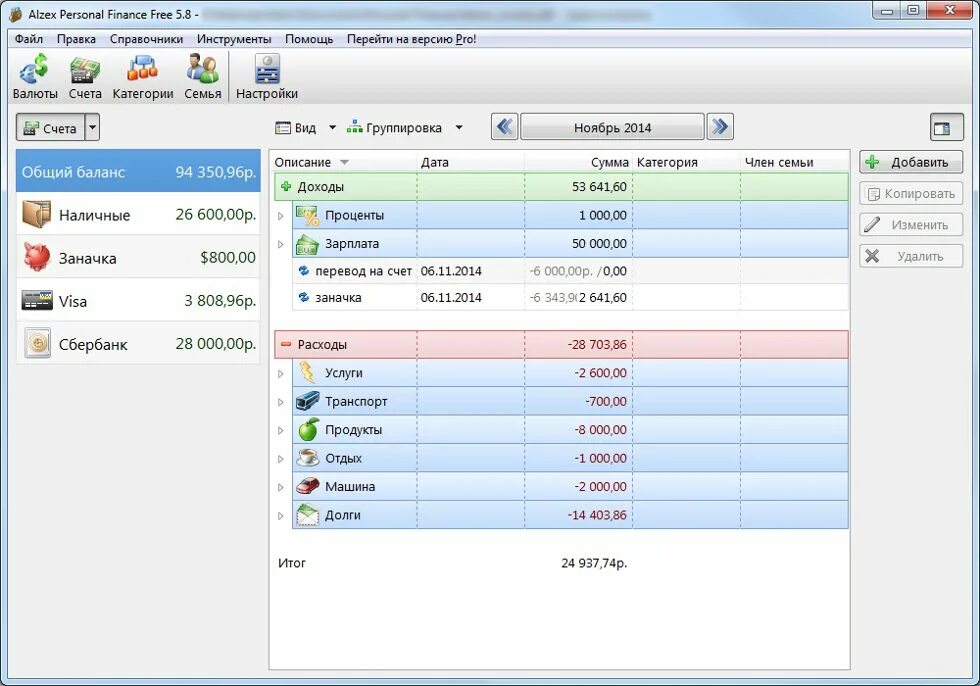Click the Отдых coffee cup icon
This screenshot has width=980, height=686.
[x=308, y=458]
